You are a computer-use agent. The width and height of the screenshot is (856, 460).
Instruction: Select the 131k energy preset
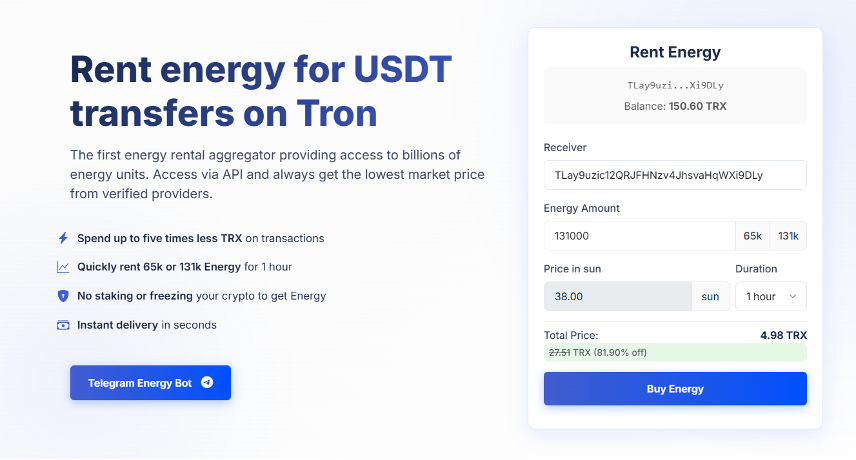click(x=788, y=236)
